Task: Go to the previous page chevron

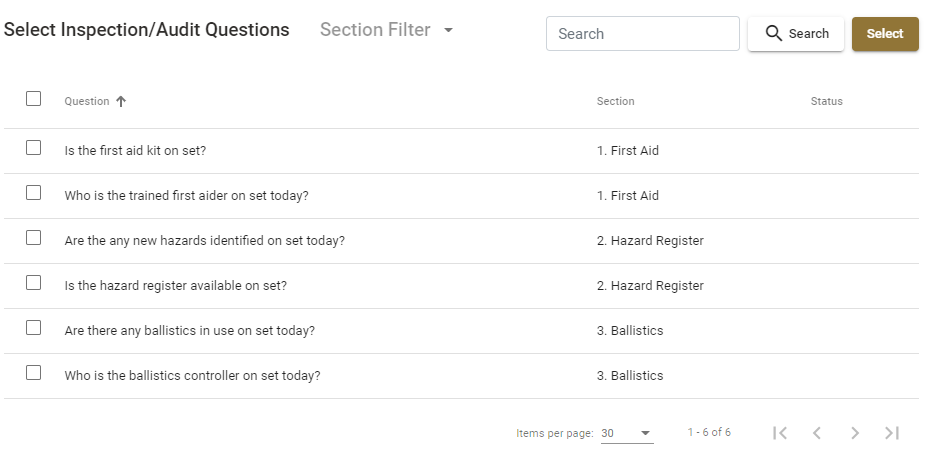Action: 817,433
